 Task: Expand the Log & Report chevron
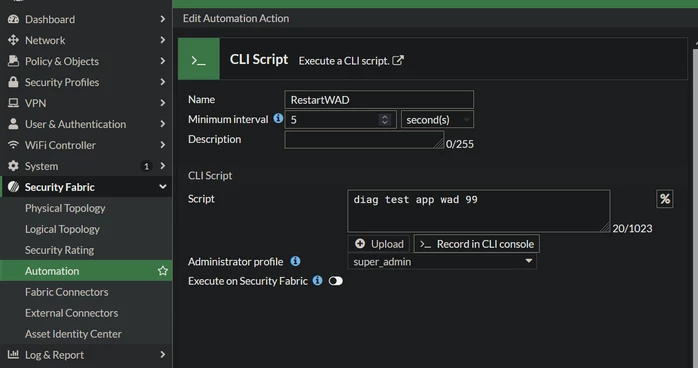pyautogui.click(x=162, y=355)
